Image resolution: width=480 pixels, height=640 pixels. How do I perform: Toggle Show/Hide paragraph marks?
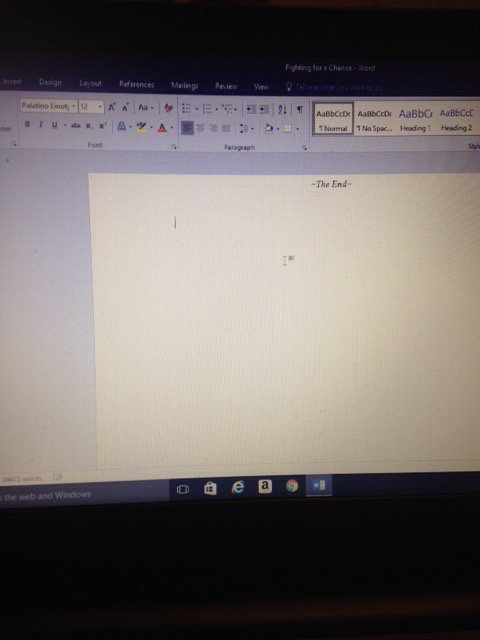300,109
